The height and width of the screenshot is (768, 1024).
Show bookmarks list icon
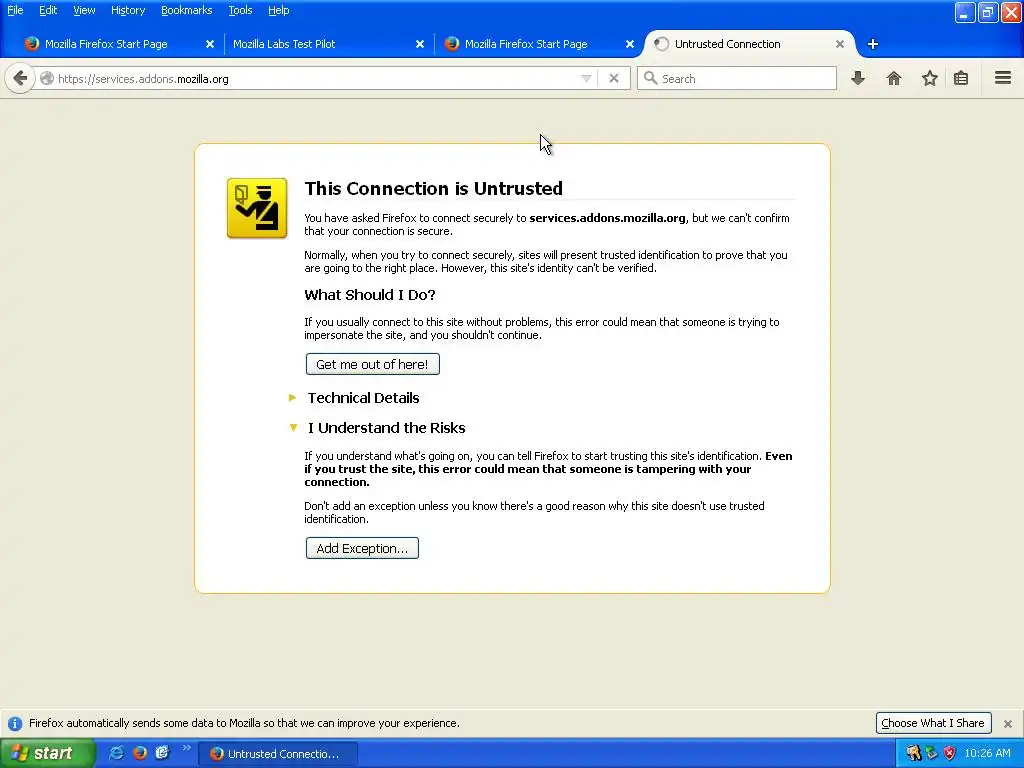click(961, 78)
